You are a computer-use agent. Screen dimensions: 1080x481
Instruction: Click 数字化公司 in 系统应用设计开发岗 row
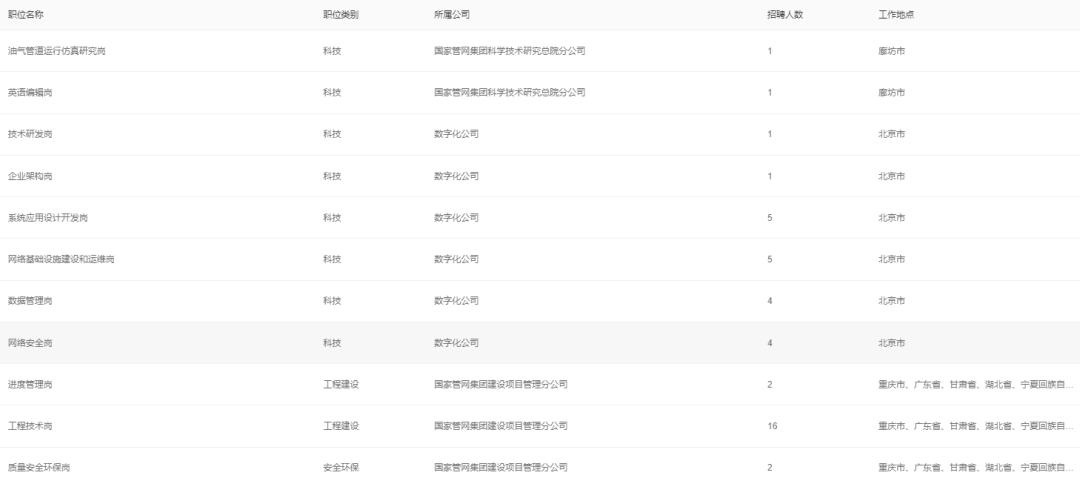(456, 218)
